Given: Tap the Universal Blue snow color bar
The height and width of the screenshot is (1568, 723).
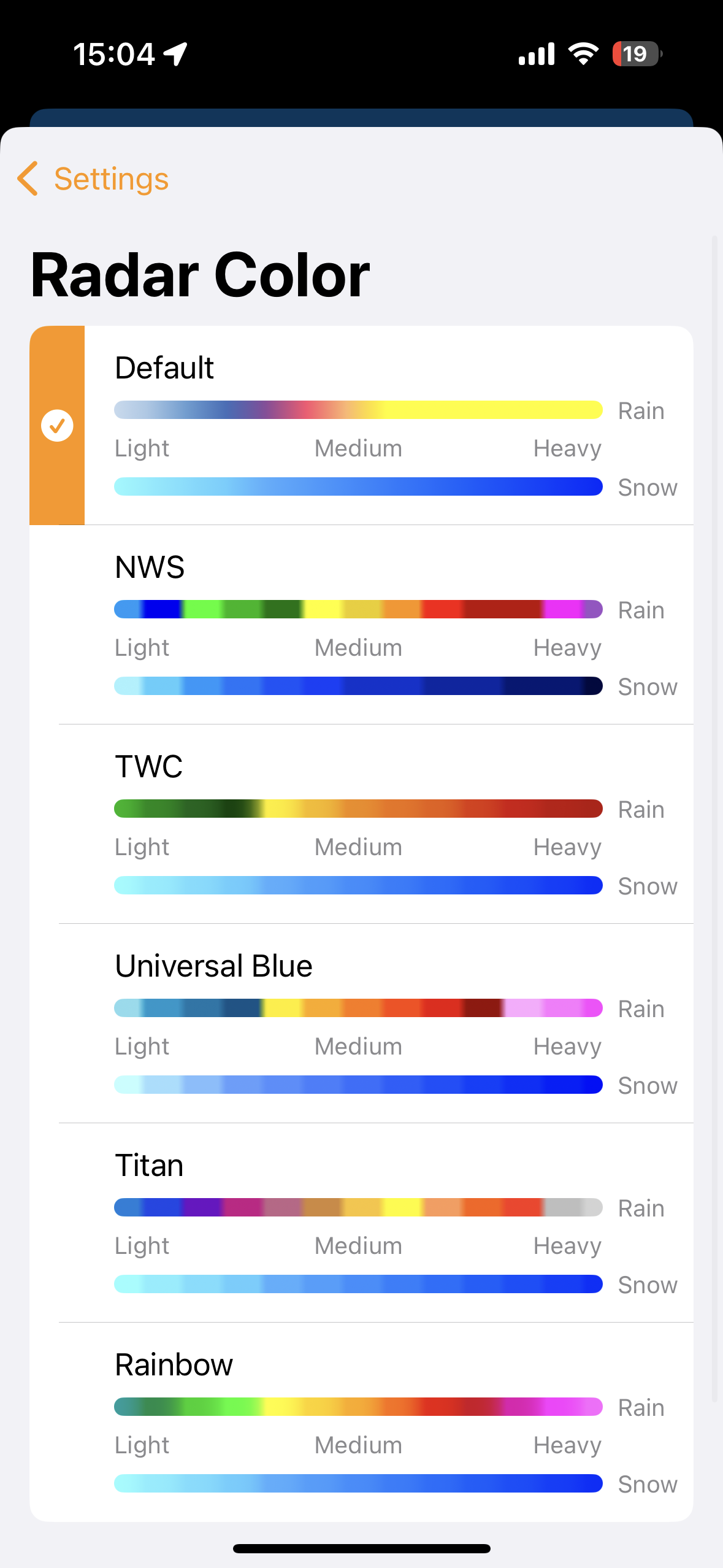Looking at the screenshot, I should [x=358, y=1085].
